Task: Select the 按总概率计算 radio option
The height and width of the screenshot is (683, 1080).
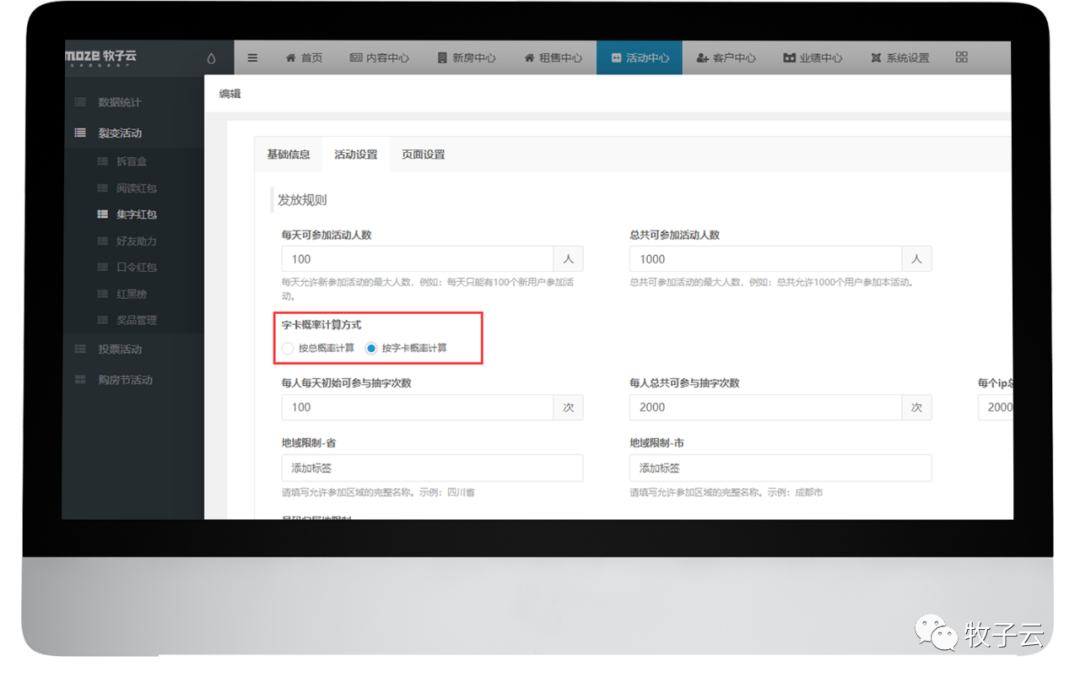Action: tap(288, 348)
